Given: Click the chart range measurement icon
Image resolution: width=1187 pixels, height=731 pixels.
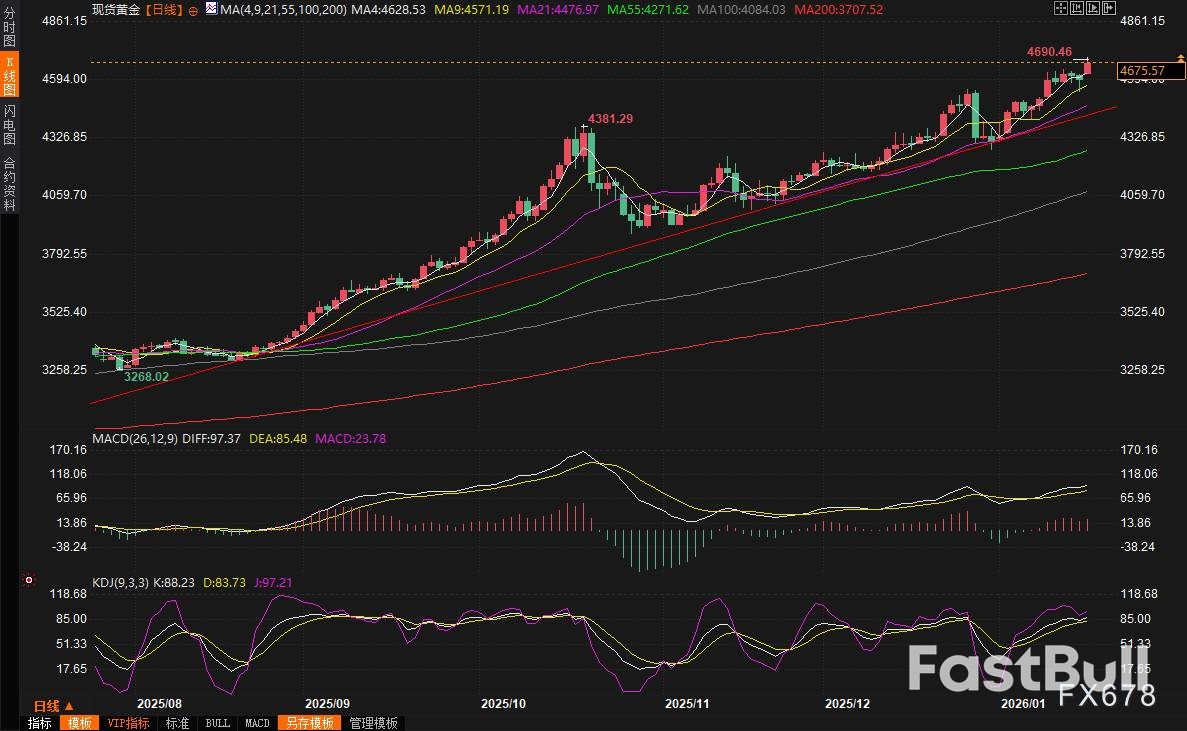Looking at the screenshot, I should [x=1076, y=8].
